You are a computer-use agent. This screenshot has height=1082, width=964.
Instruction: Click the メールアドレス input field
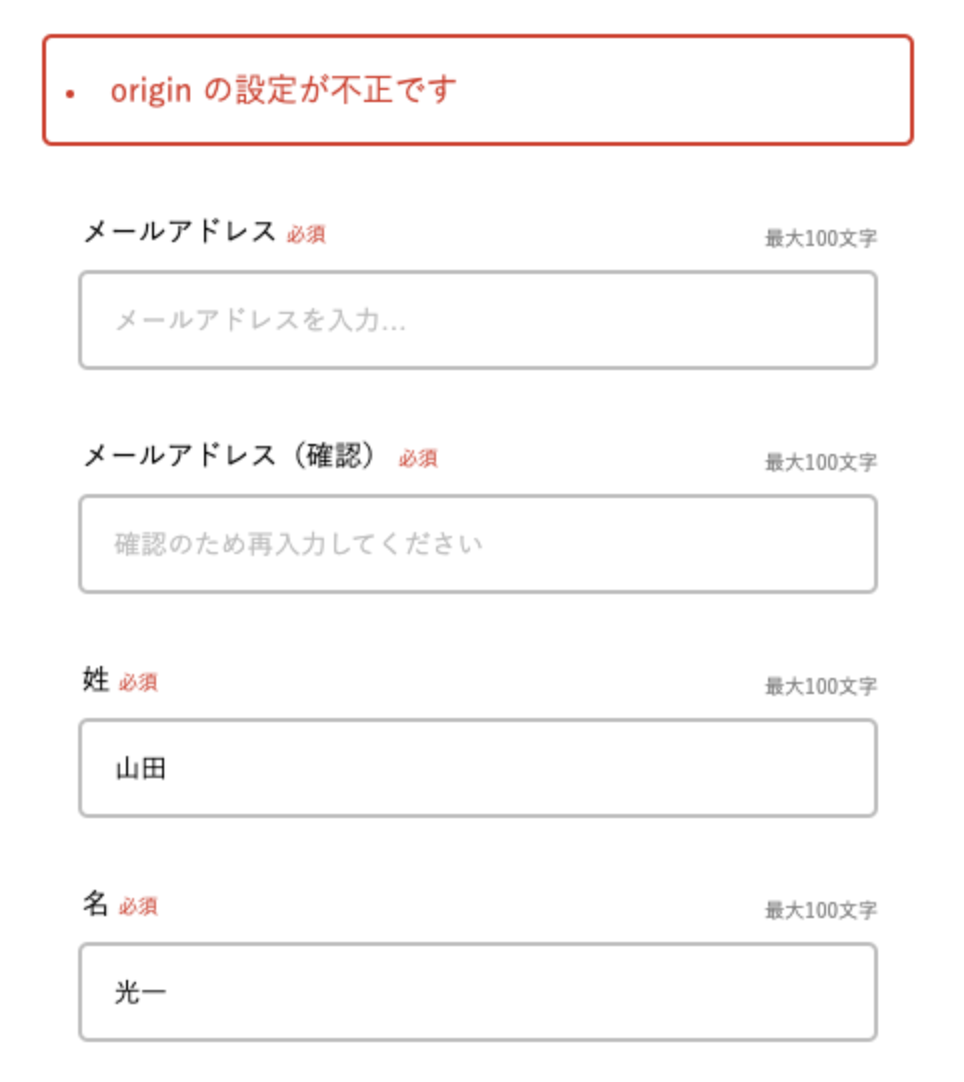coord(478,320)
